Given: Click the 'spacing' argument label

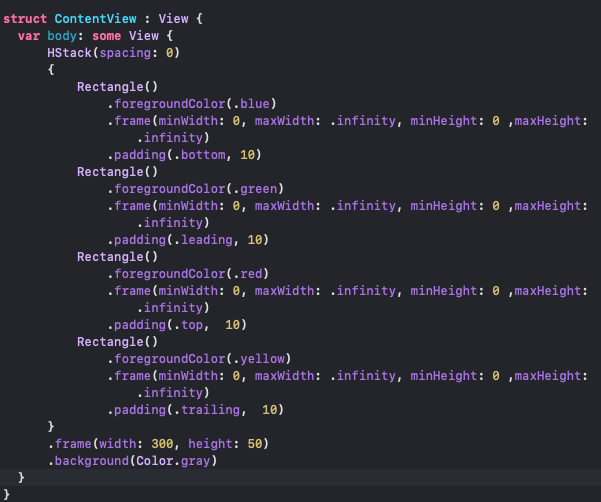Looking at the screenshot, I should tap(125, 53).
